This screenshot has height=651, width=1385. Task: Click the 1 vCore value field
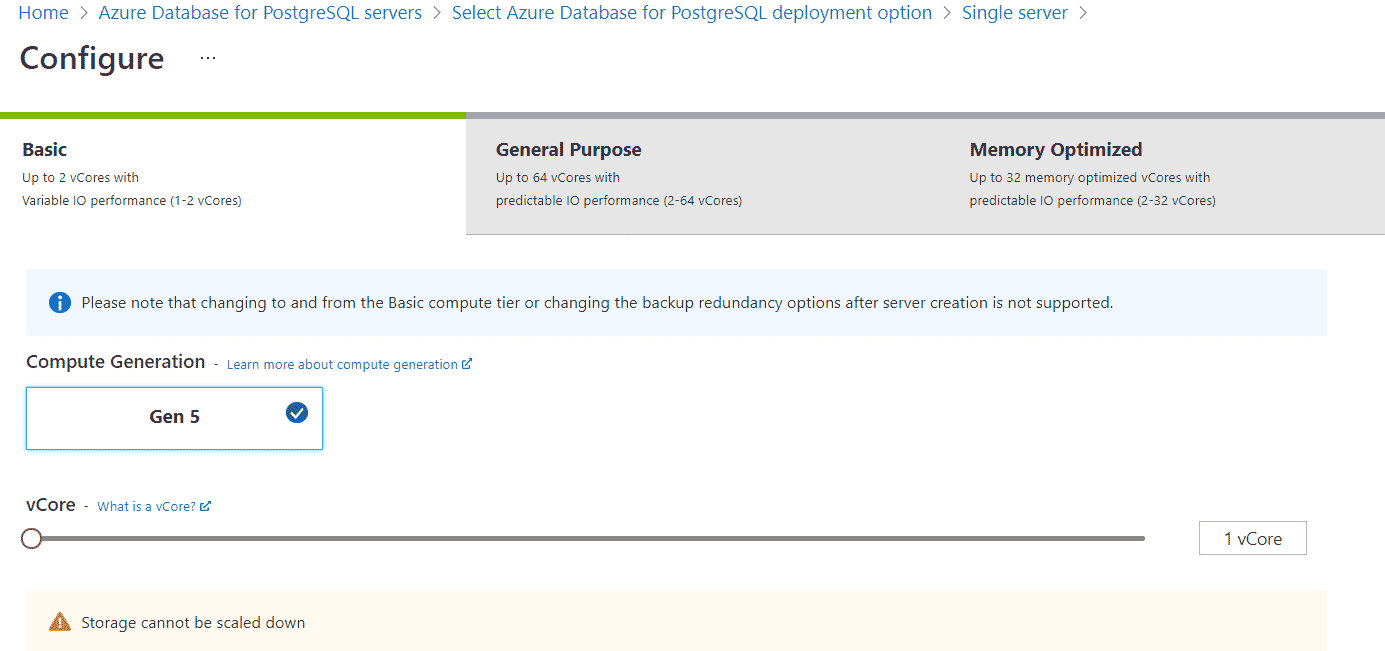coord(1252,538)
